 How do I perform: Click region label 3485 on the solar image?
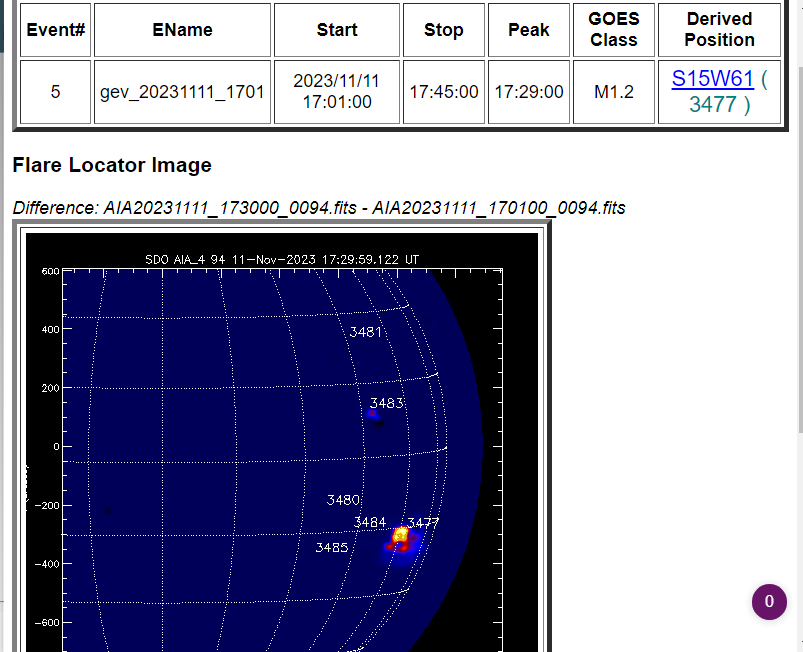332,548
